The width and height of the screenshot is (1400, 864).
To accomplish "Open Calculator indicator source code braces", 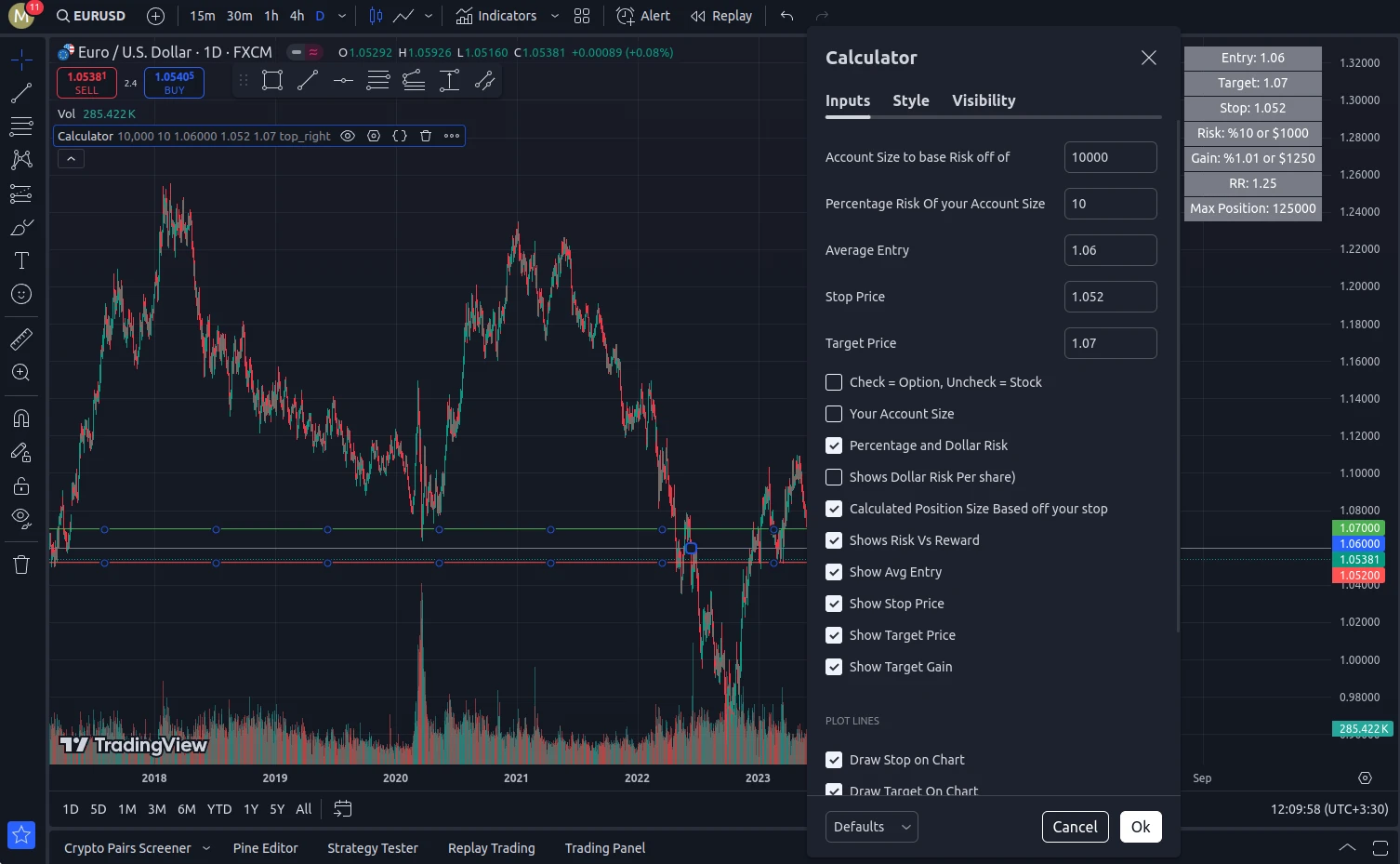I will click(400, 136).
